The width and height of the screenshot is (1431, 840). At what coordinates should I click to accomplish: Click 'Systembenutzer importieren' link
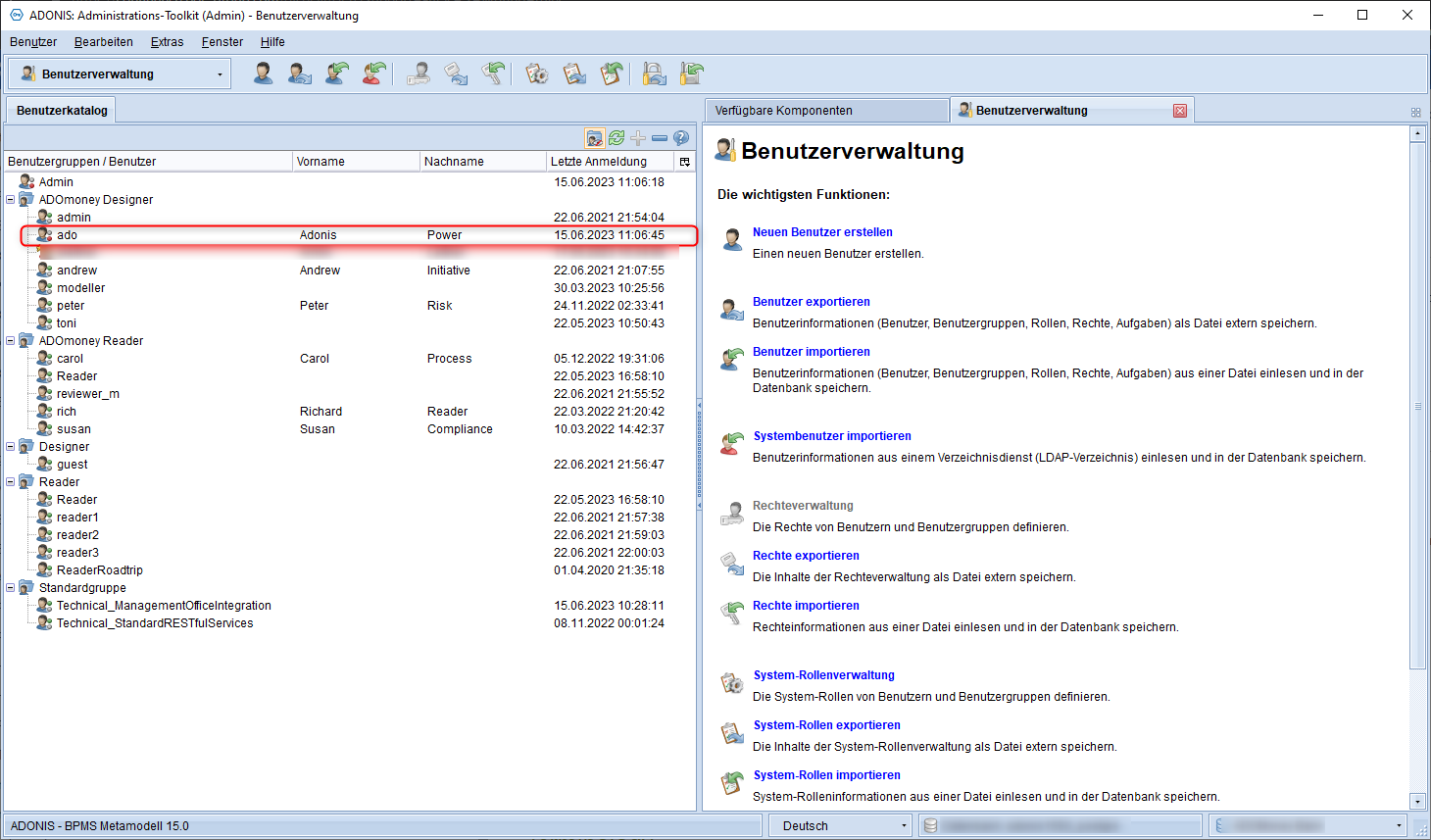pyautogui.click(x=832, y=436)
